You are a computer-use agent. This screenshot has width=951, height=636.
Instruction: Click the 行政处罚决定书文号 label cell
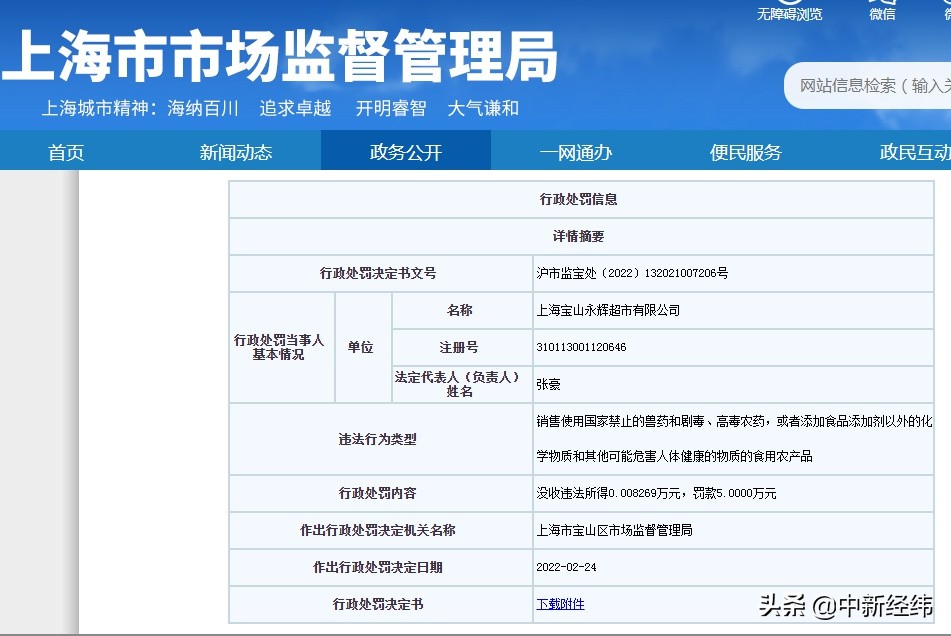point(381,273)
